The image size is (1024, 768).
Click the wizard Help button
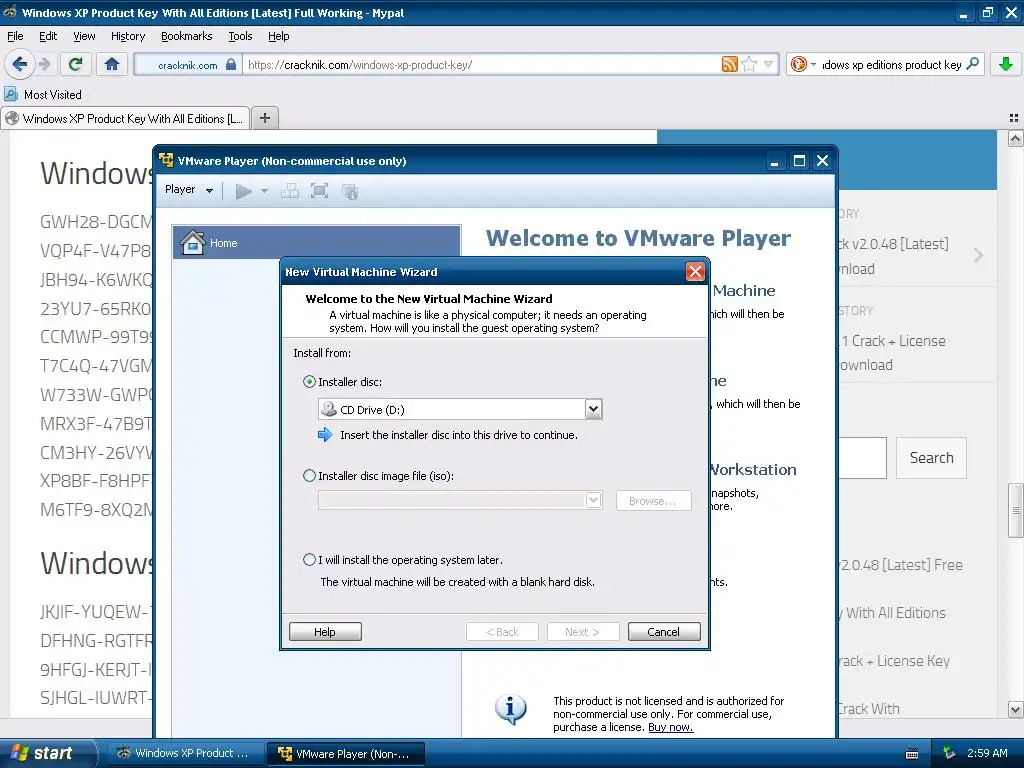point(325,632)
